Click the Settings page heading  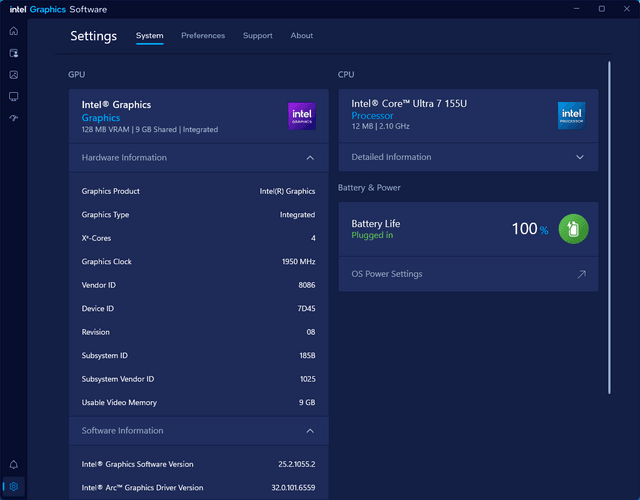tap(93, 36)
